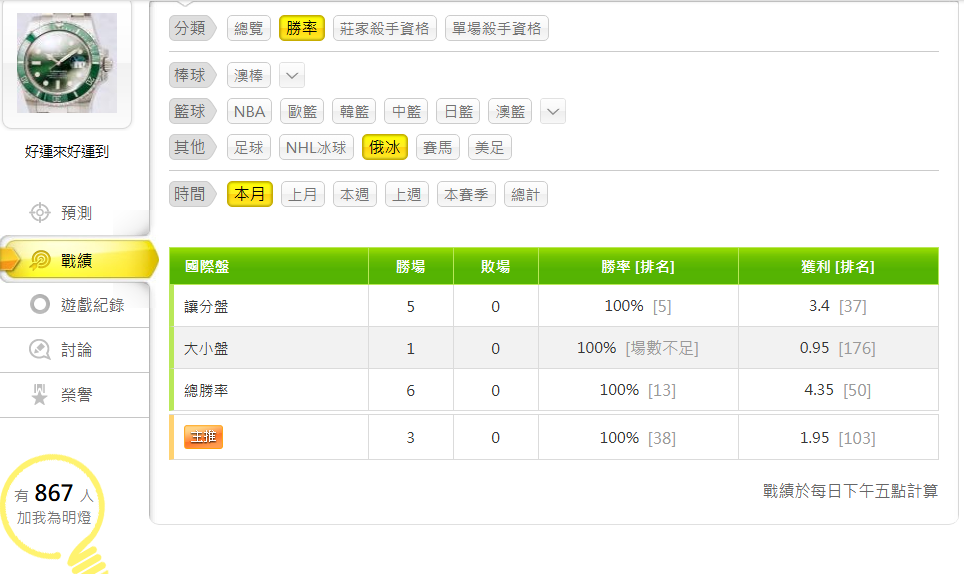
Task: Click the 大小盤 row label
Action: point(206,348)
